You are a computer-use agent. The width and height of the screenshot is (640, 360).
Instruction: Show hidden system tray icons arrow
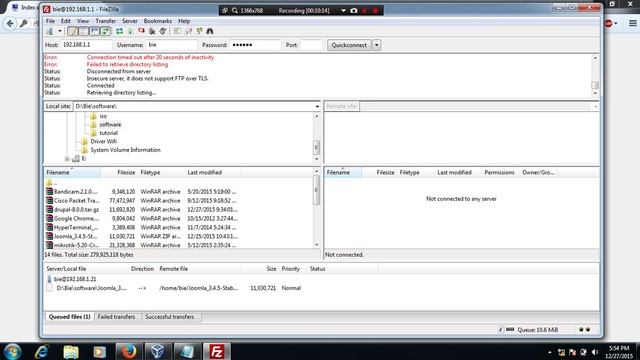pyautogui.click(x=550, y=352)
